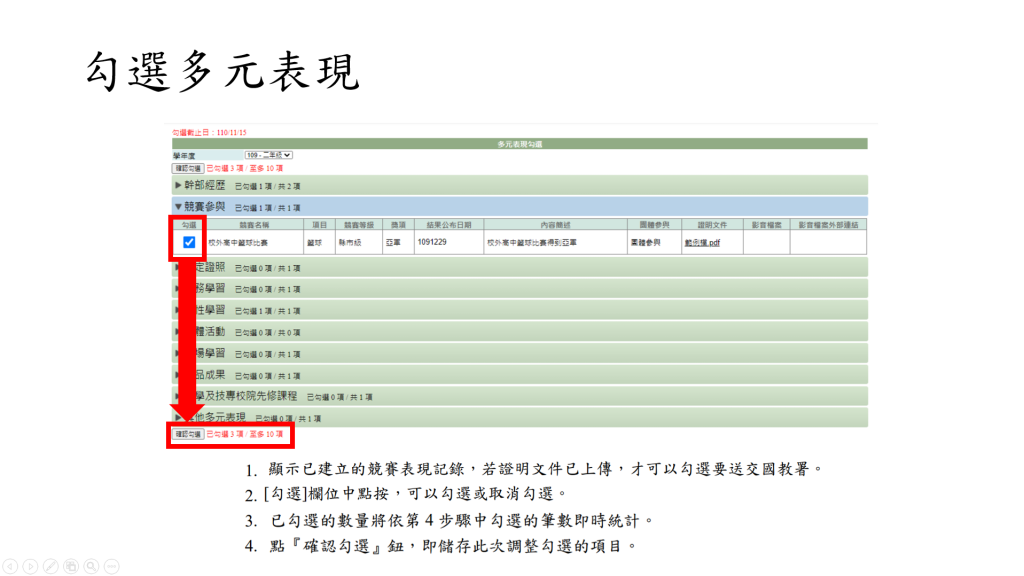Show all slides using the grid icon
Viewport: 1024px width, 576px height.
(71, 566)
